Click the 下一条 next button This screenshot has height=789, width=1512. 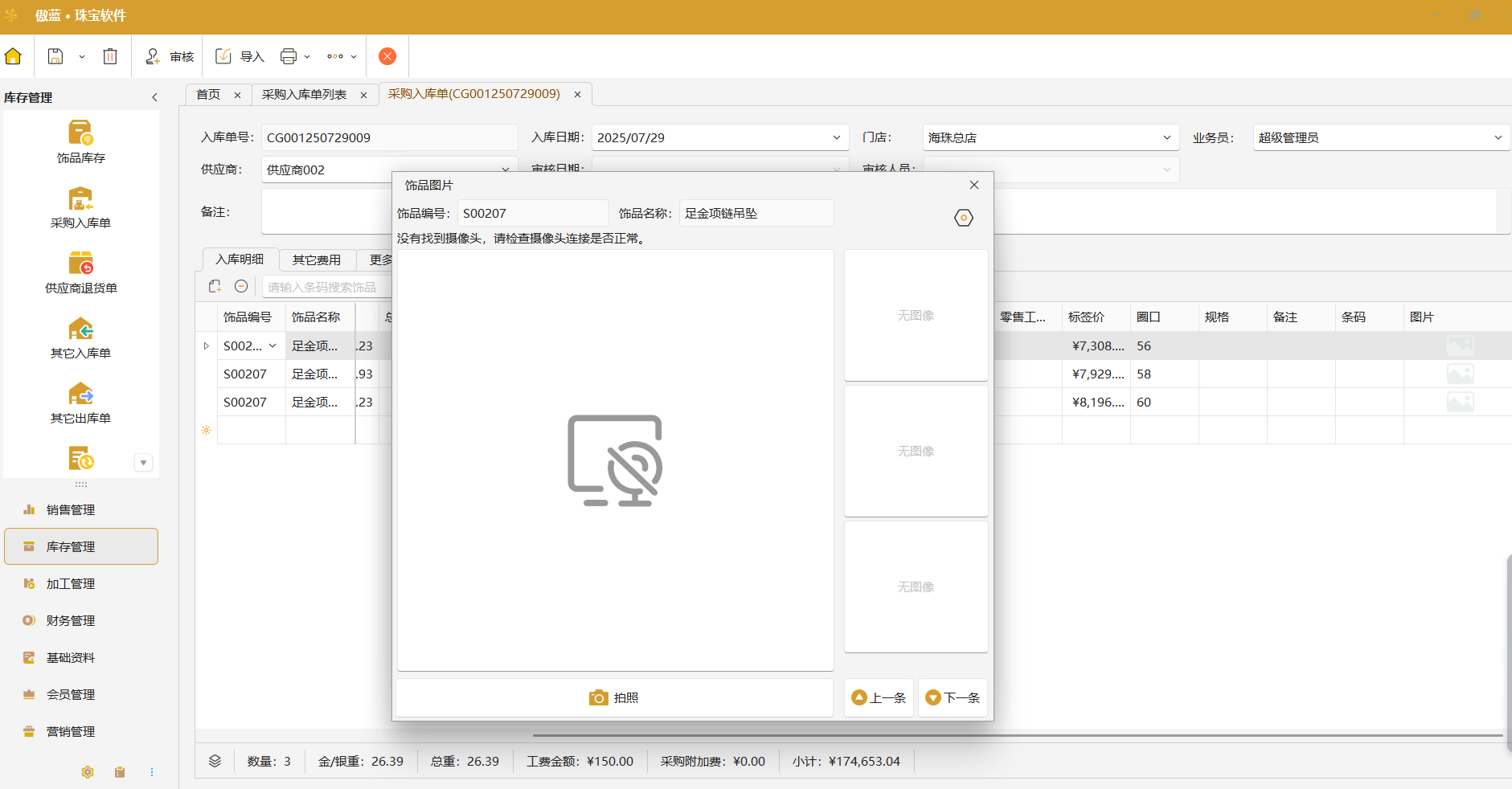[953, 697]
